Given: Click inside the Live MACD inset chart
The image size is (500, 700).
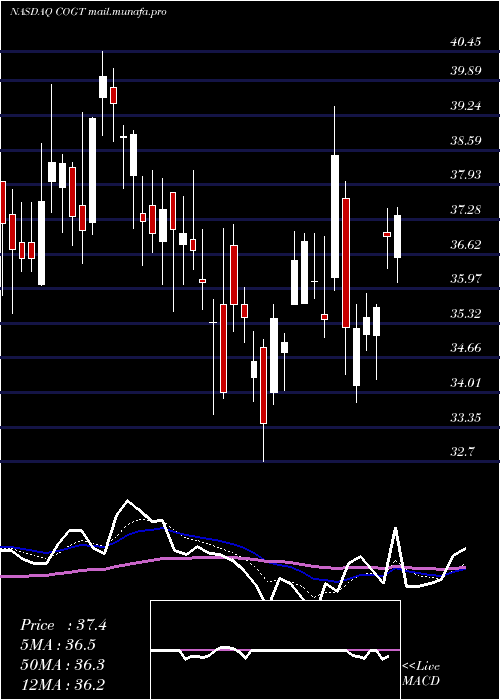Looking at the screenshot, I should click(275, 650).
